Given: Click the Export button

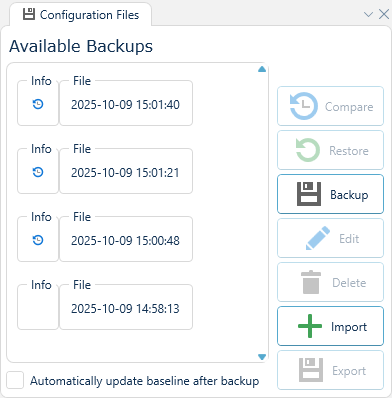Looking at the screenshot, I should click(330, 370).
